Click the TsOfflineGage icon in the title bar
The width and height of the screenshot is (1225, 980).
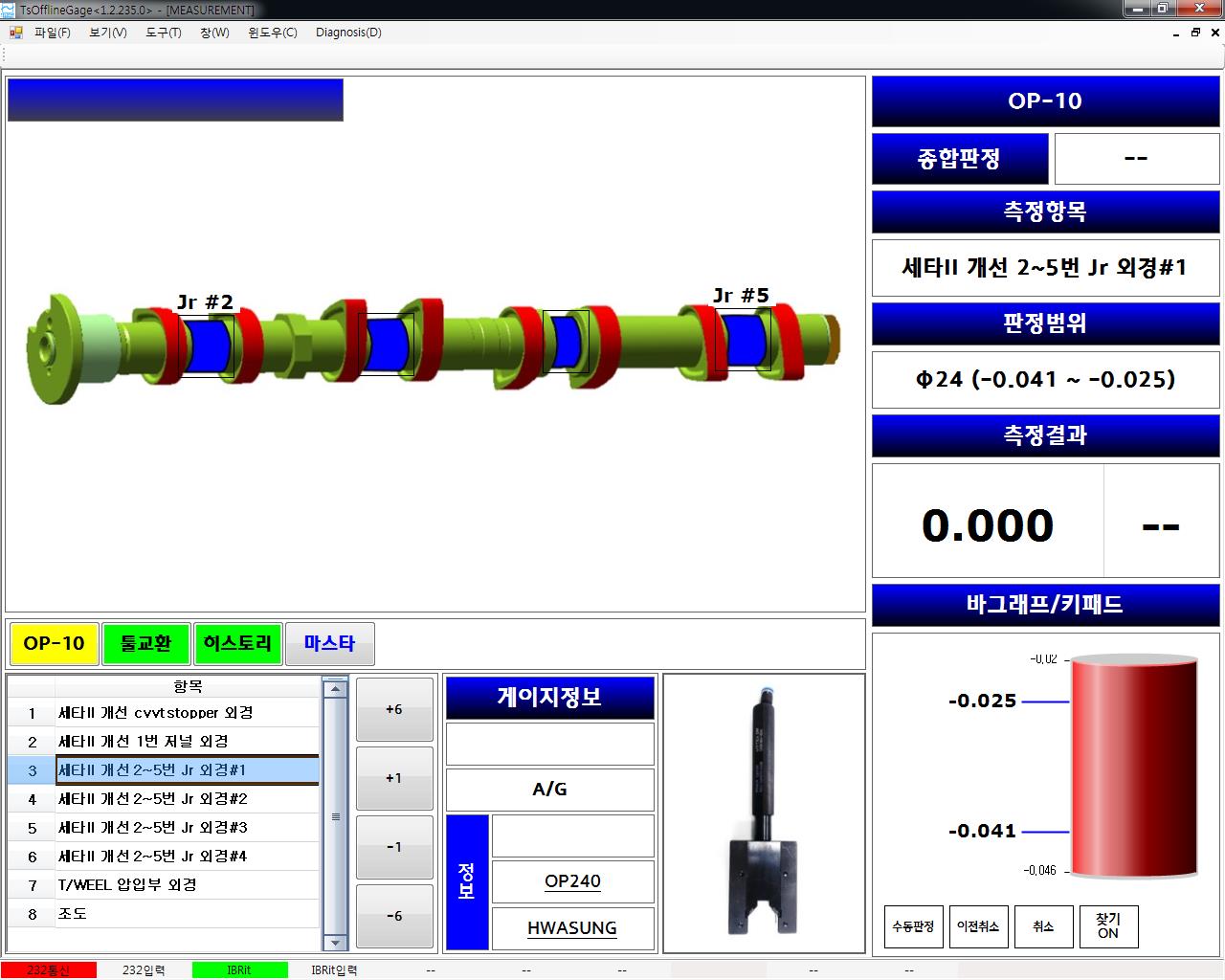click(x=8, y=10)
